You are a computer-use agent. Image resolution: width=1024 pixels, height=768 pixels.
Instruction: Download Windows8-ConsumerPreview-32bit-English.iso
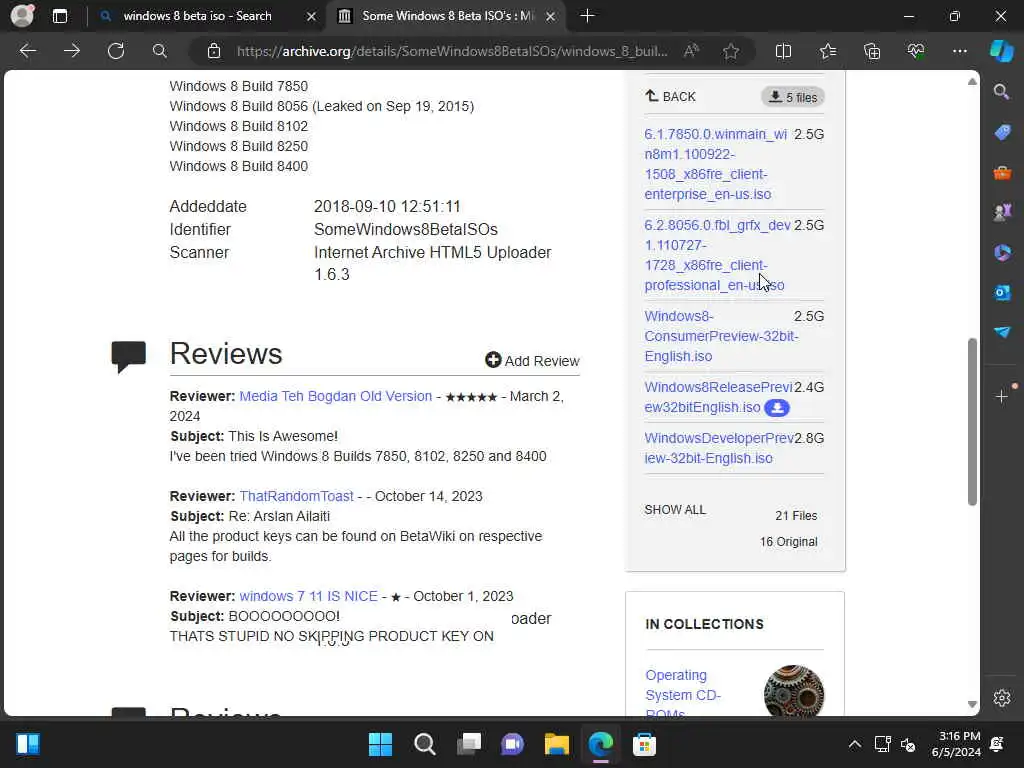coord(721,336)
